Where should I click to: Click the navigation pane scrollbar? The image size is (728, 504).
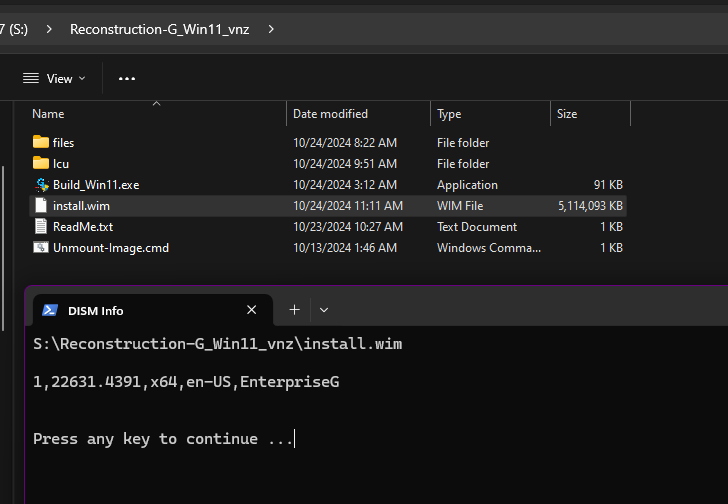point(4,230)
